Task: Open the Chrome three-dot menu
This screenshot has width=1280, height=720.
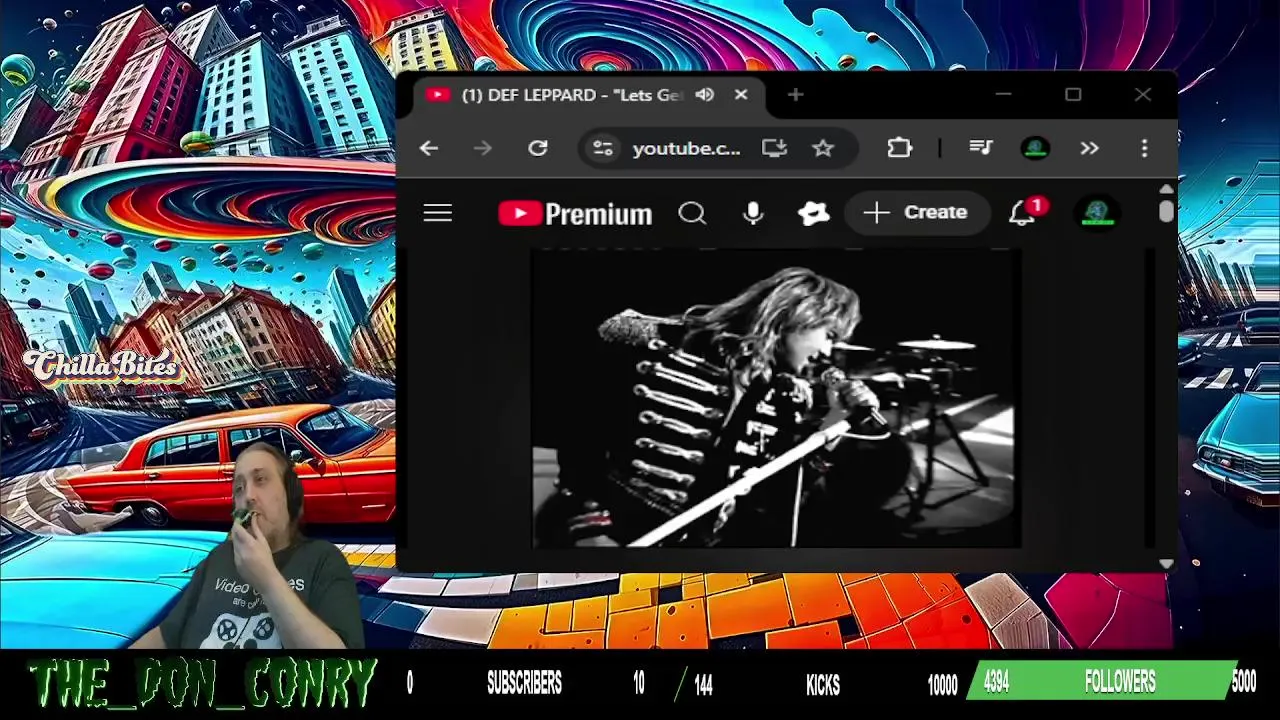Action: click(x=1145, y=148)
